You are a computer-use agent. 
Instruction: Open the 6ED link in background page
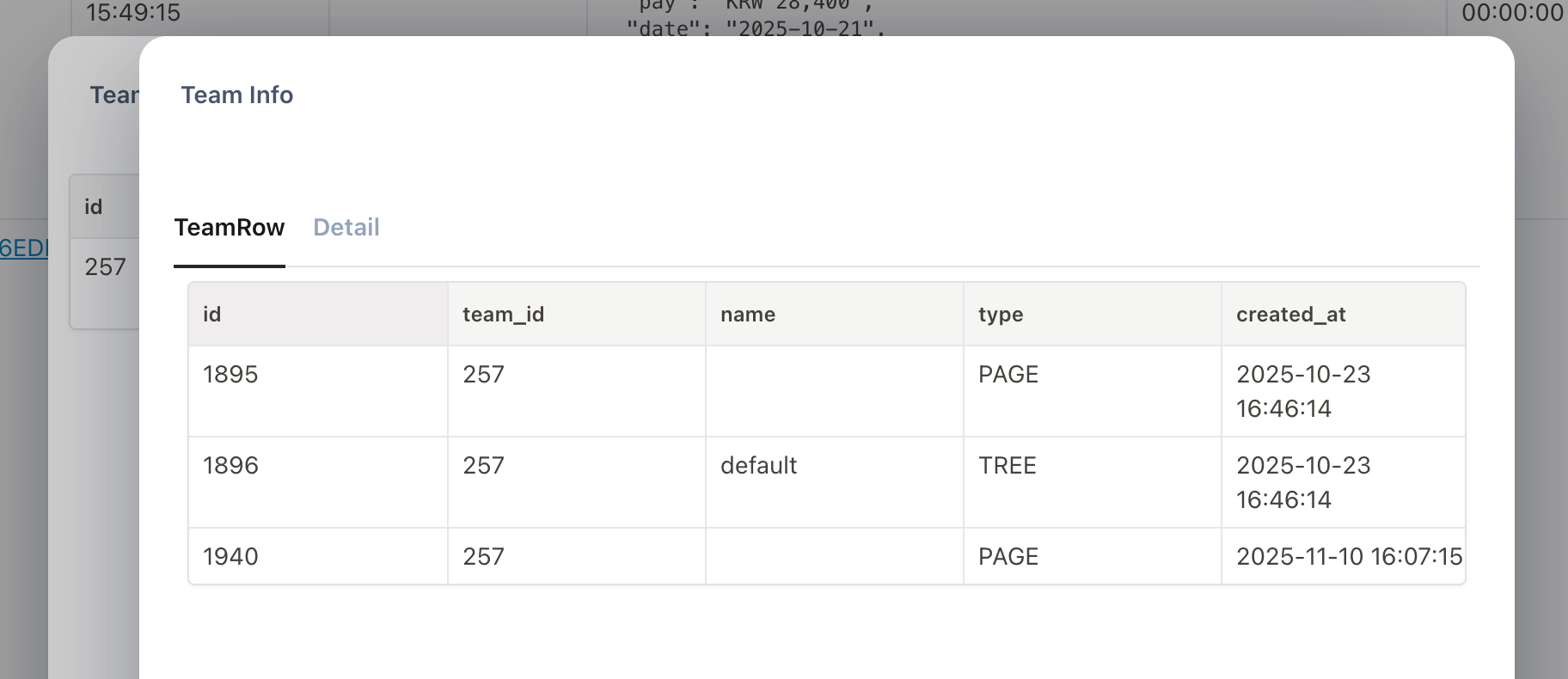click(x=24, y=248)
